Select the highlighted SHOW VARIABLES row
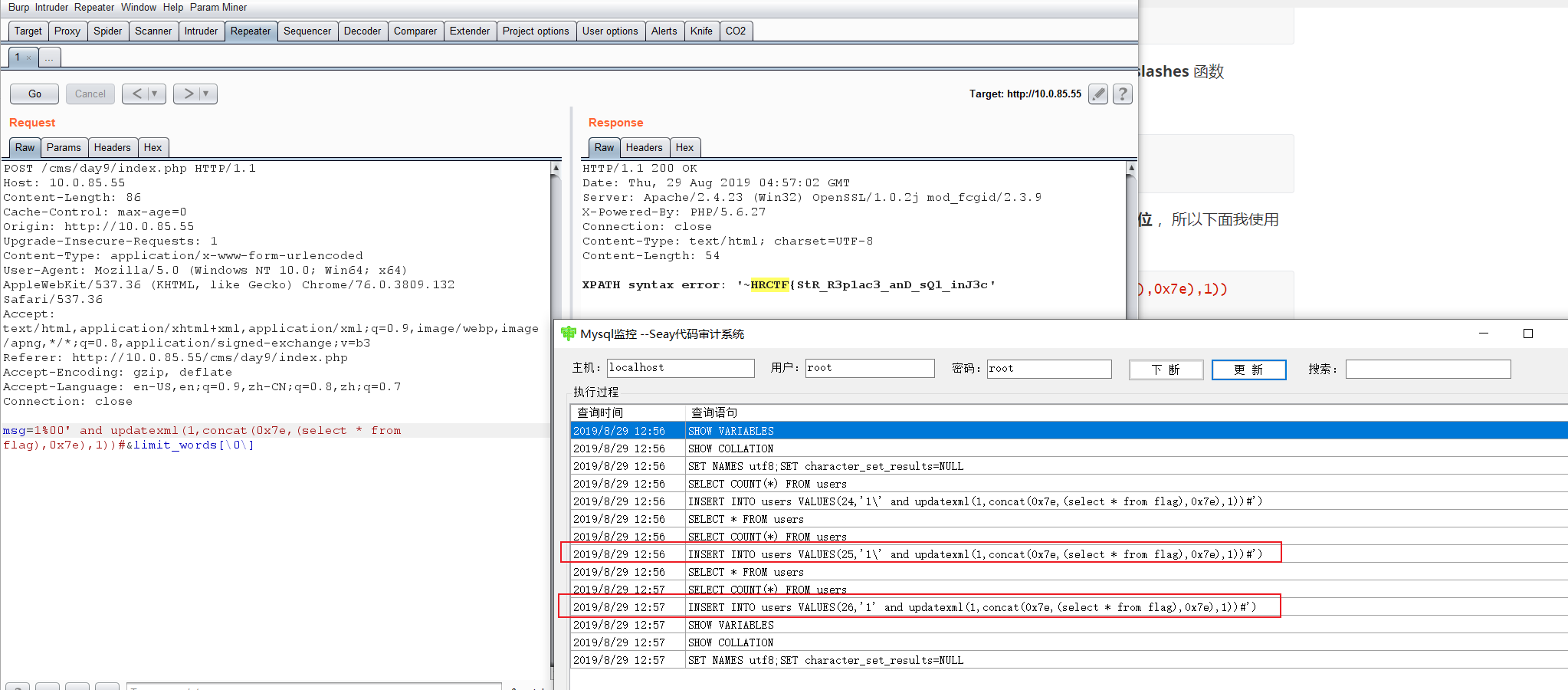Screen dimensions: 1568x690 point(1069,431)
